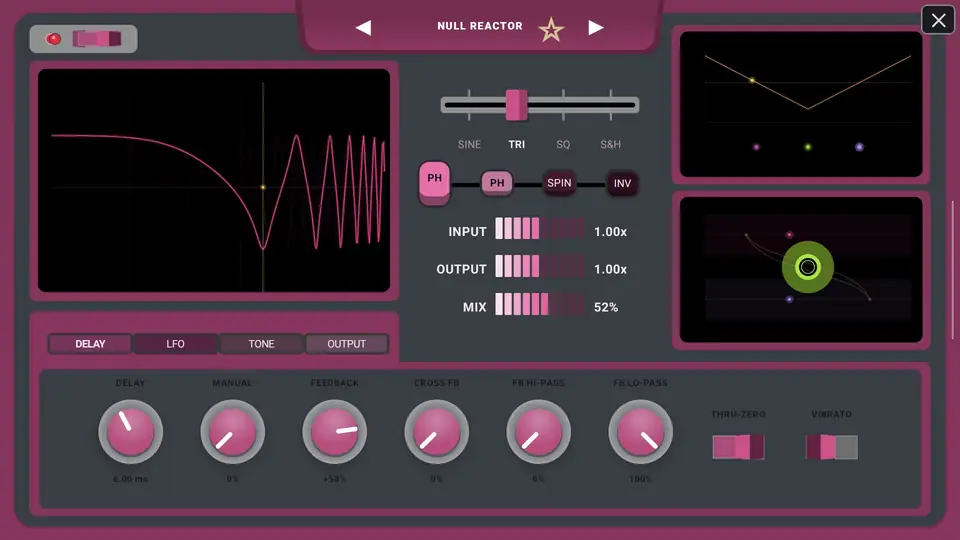This screenshot has height=540, width=960.
Task: Click the INPUT gain meter bar
Action: click(x=539, y=228)
